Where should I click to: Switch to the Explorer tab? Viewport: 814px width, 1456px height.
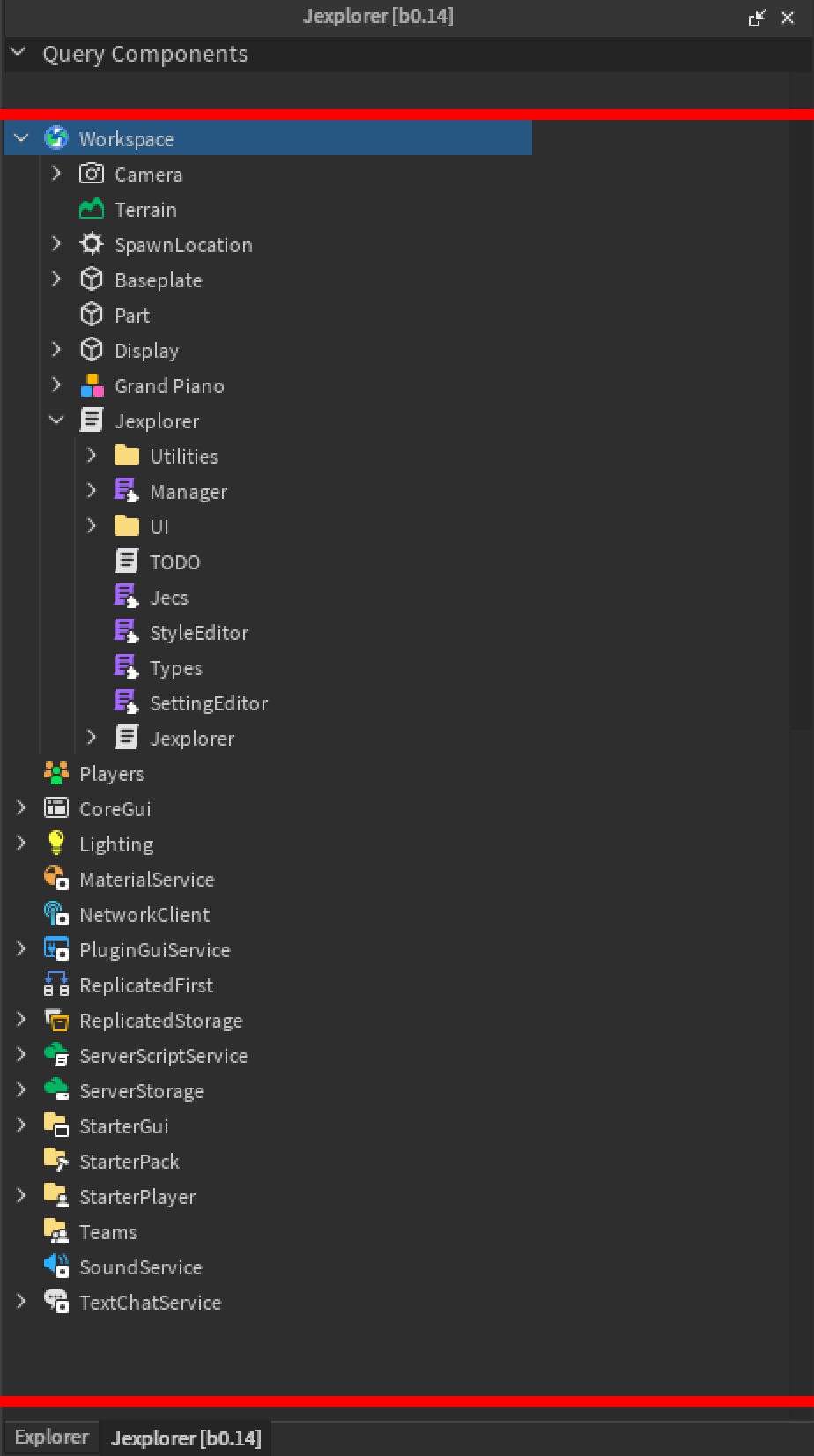pos(51,1437)
